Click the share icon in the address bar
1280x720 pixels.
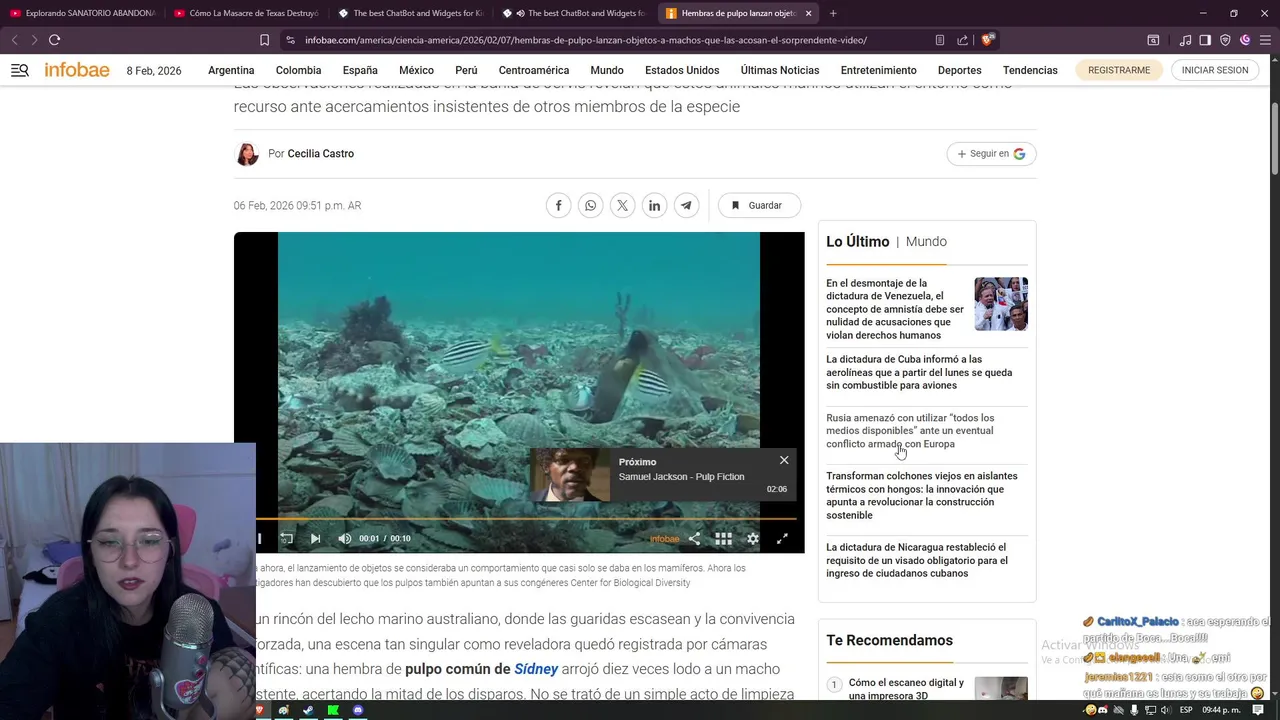click(x=962, y=40)
